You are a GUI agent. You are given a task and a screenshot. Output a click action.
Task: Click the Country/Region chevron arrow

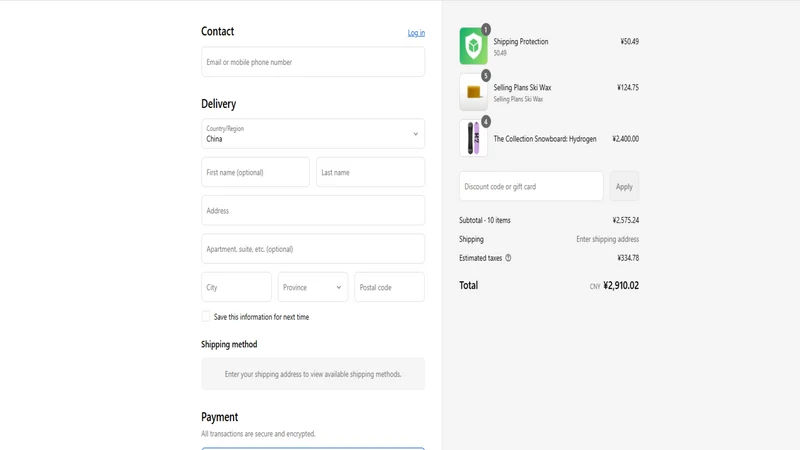(415, 134)
